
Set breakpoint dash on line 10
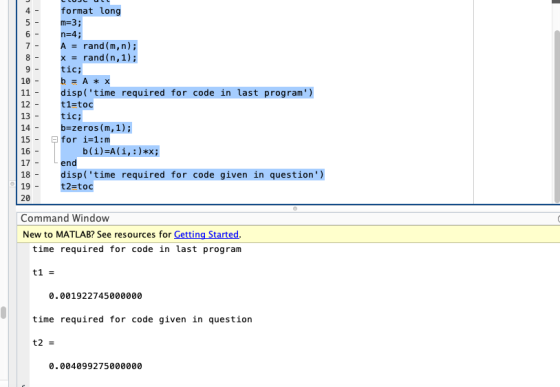[x=37, y=81]
